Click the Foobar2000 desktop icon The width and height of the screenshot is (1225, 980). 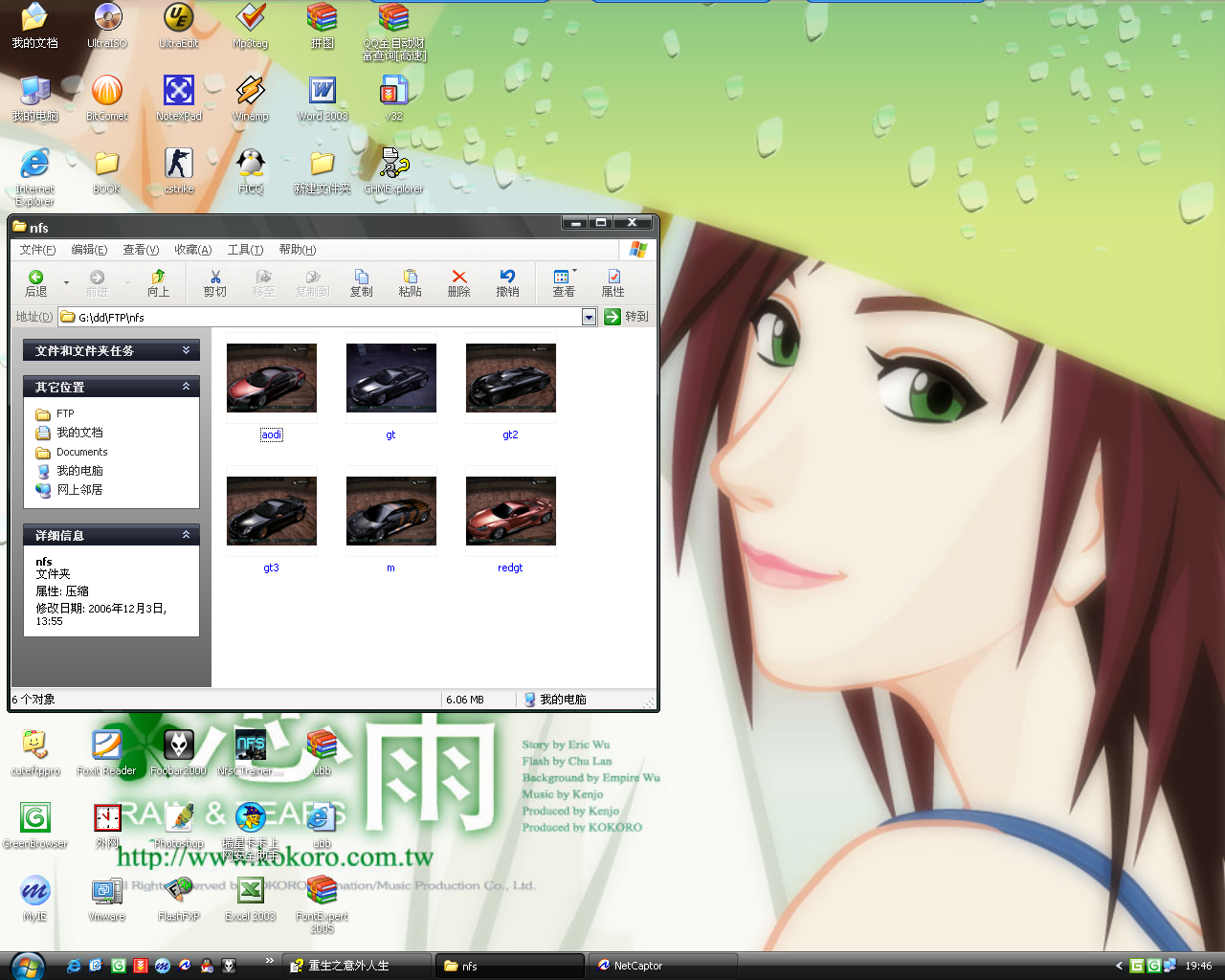point(179,753)
